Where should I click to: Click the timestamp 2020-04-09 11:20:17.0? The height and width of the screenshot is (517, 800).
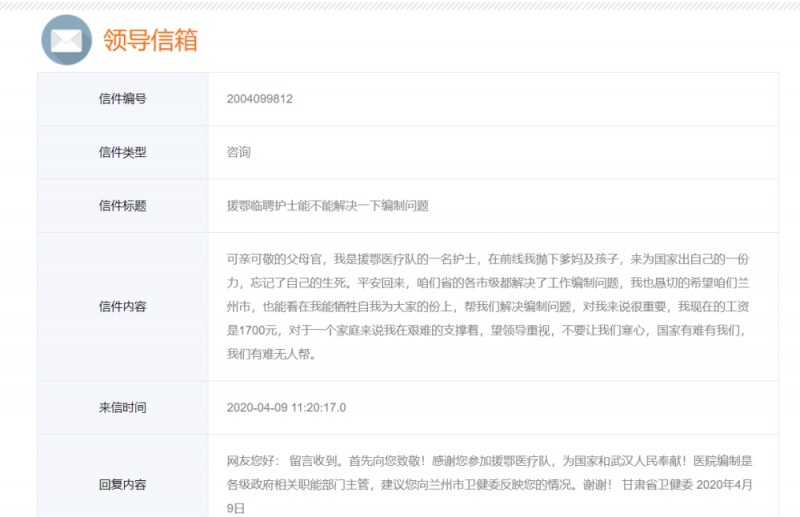286,408
